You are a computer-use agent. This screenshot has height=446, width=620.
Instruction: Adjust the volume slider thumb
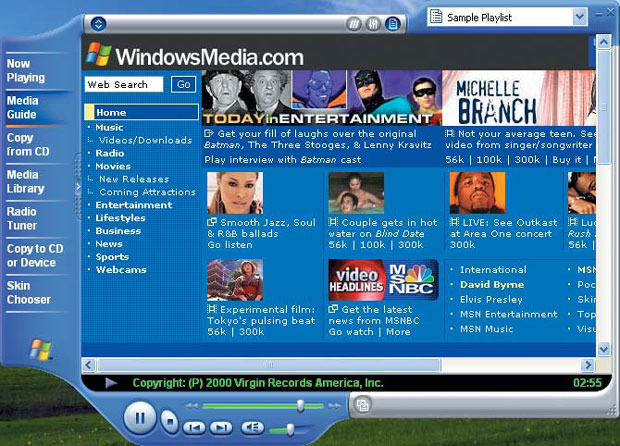(x=290, y=429)
